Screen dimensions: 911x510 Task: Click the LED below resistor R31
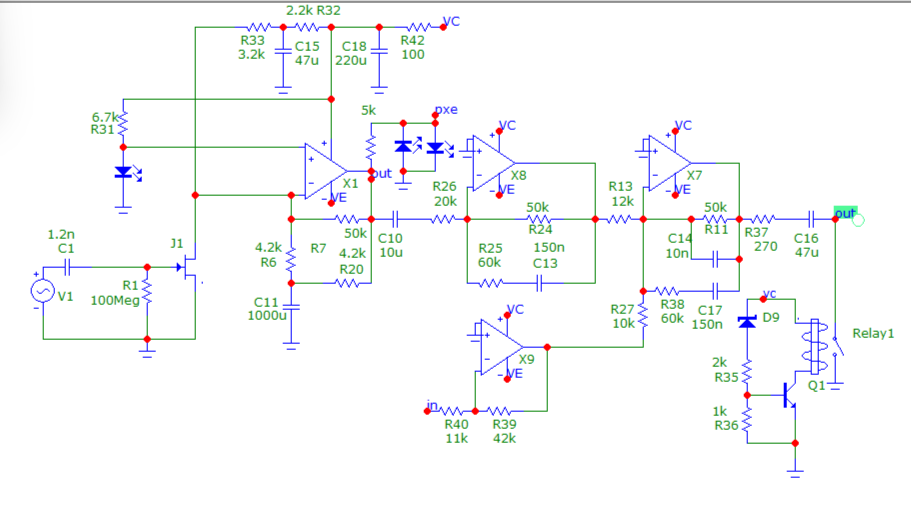(123, 172)
